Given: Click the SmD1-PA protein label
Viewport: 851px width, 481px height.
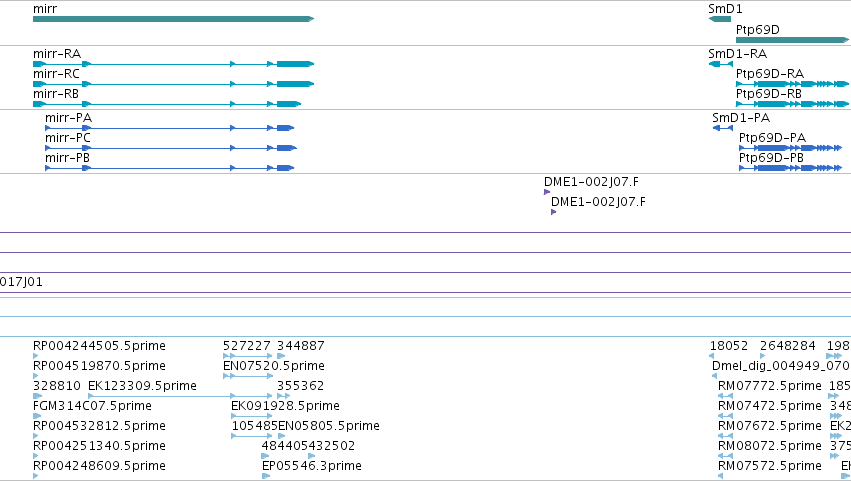Looking at the screenshot, I should [741, 118].
